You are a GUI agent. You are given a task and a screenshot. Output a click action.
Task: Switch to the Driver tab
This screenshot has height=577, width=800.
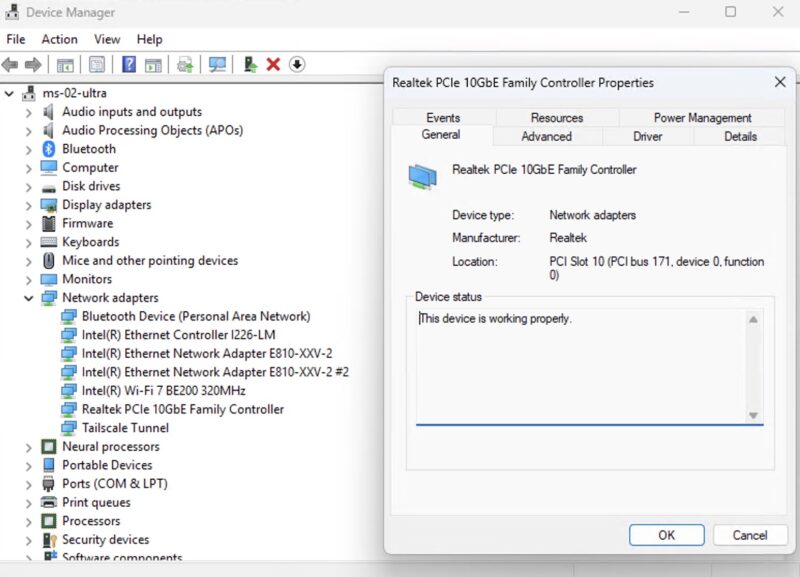(x=646, y=136)
